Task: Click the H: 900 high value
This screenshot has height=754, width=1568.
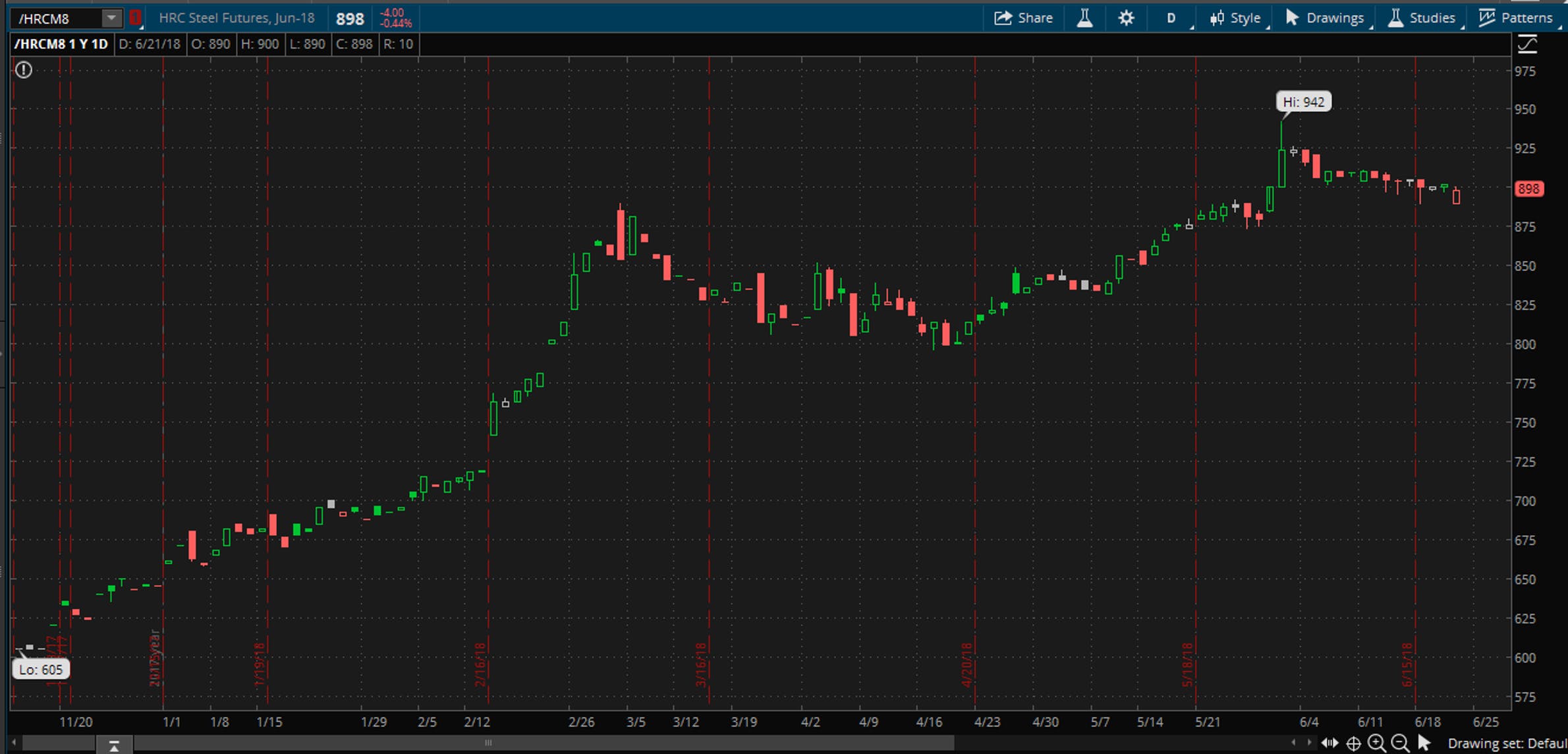Action: (x=260, y=44)
